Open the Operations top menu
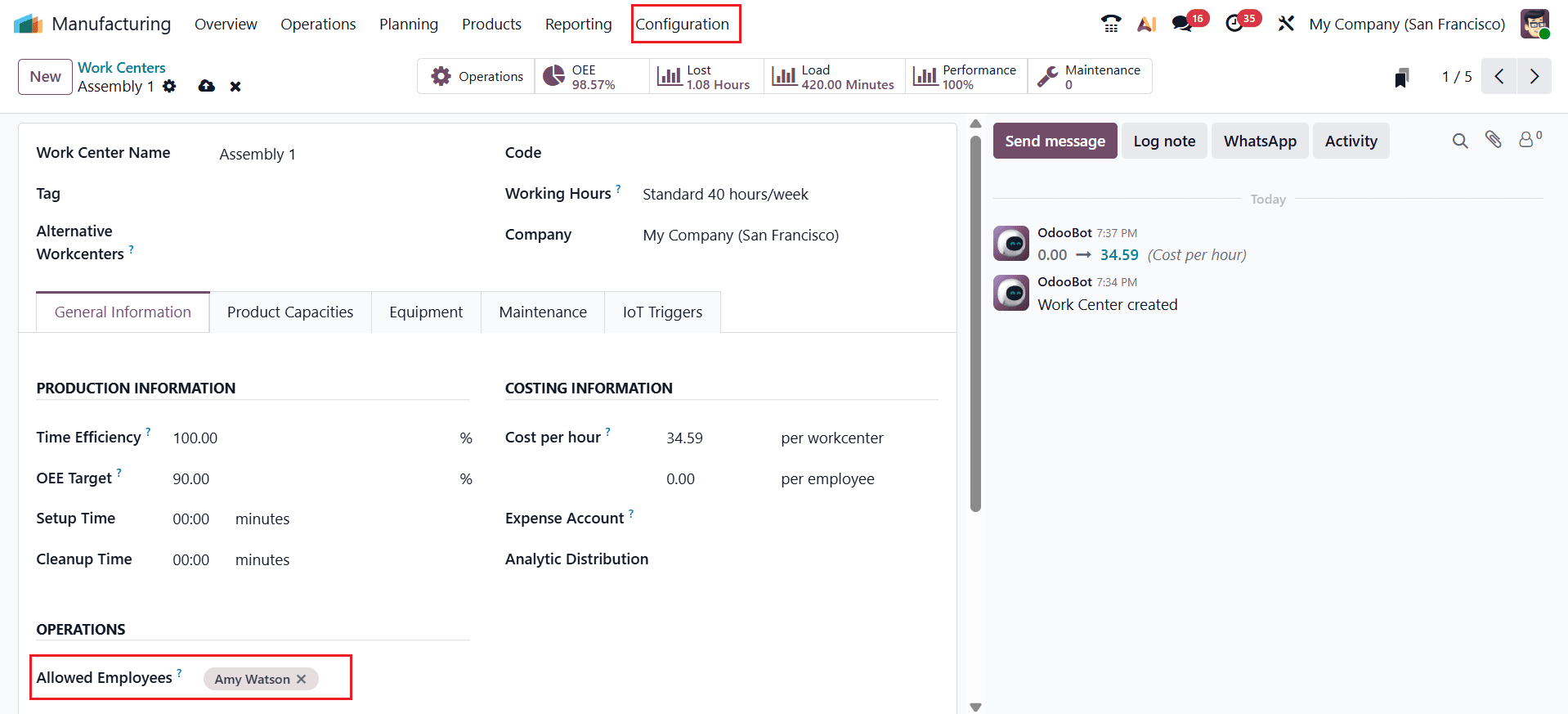This screenshot has height=714, width=1568. click(318, 24)
